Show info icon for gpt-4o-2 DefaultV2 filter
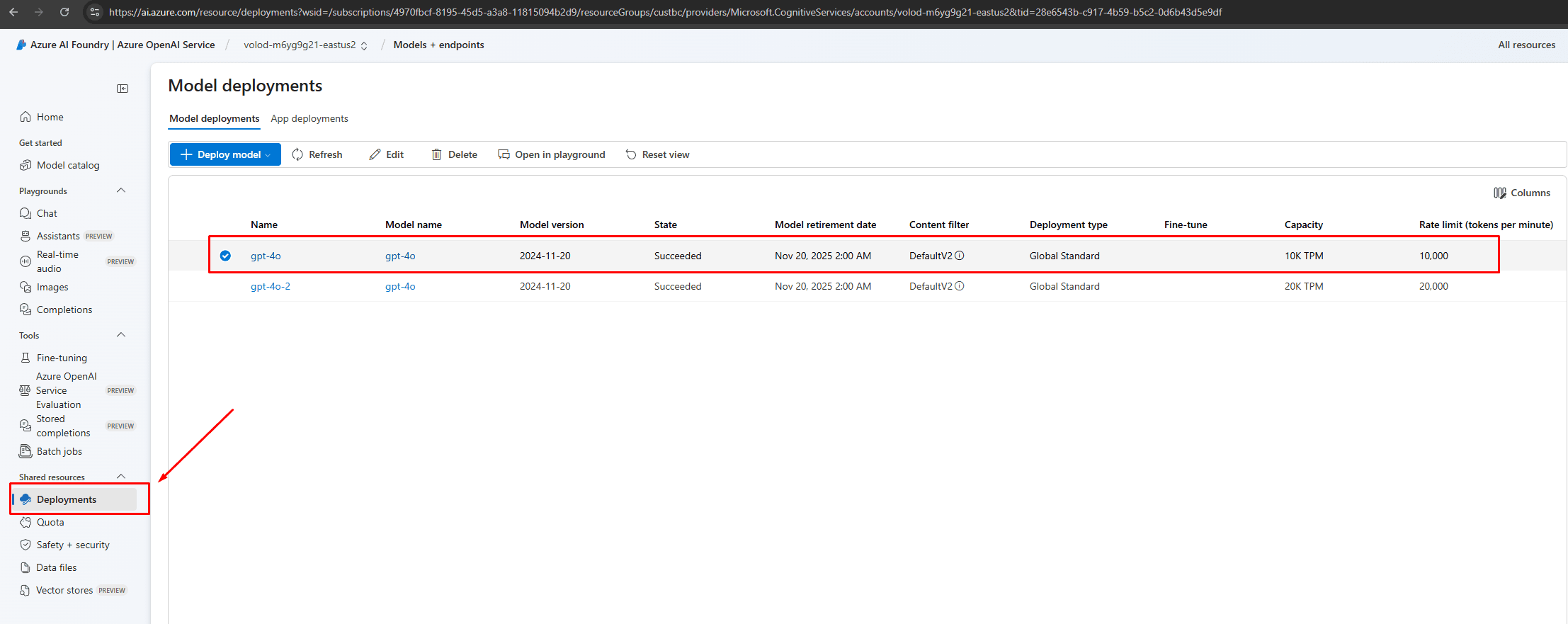The width and height of the screenshot is (1568, 624). [x=960, y=286]
